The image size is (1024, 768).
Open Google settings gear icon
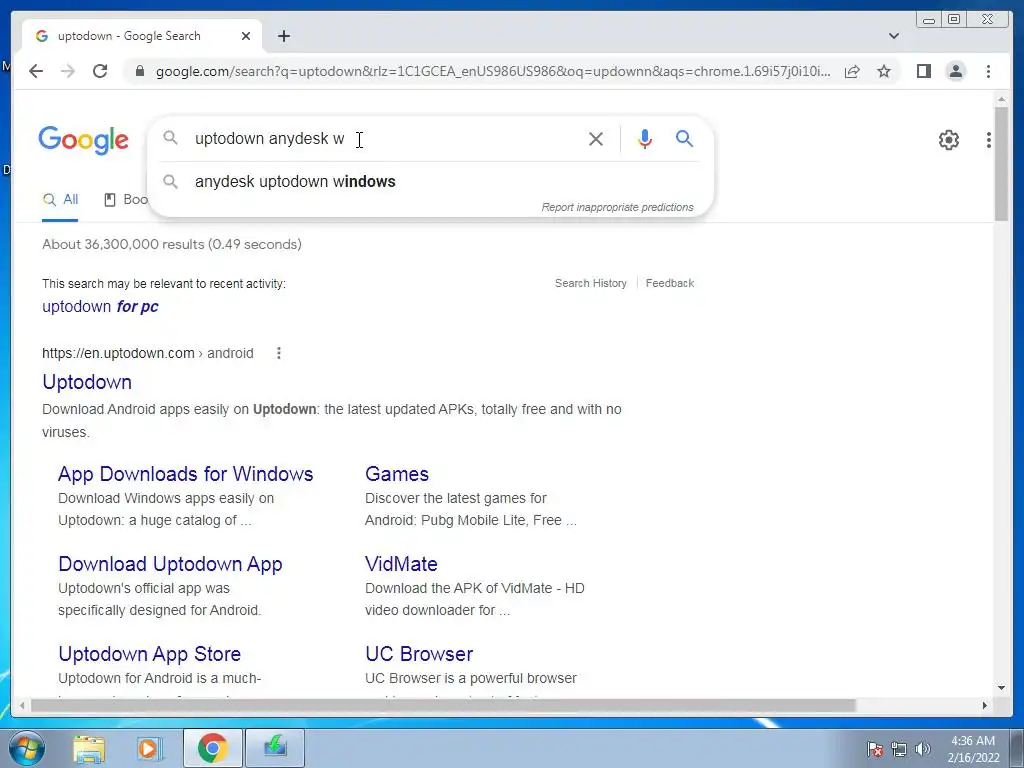[948, 140]
